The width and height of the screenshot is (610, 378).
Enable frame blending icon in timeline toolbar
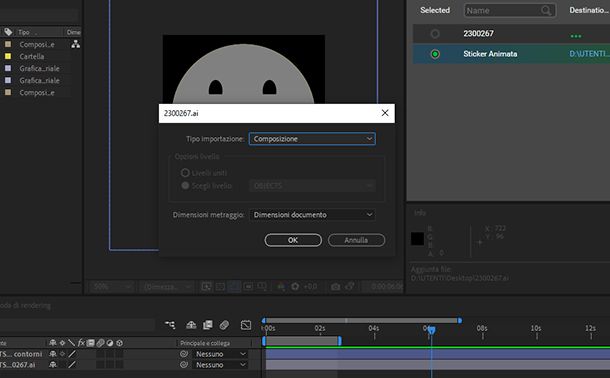(208, 325)
